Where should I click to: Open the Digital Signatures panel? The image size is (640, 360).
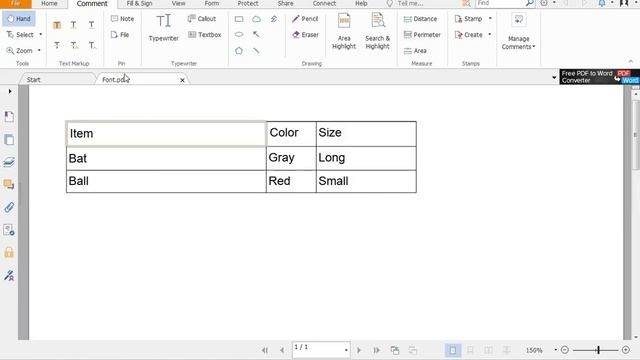pyautogui.click(x=9, y=275)
